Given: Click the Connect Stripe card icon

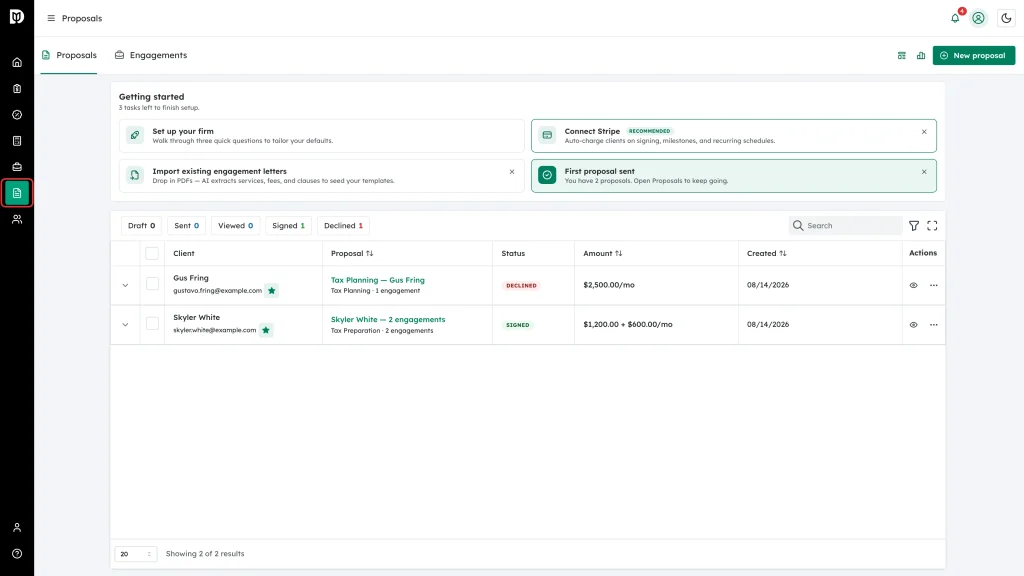Looking at the screenshot, I should [x=547, y=135].
